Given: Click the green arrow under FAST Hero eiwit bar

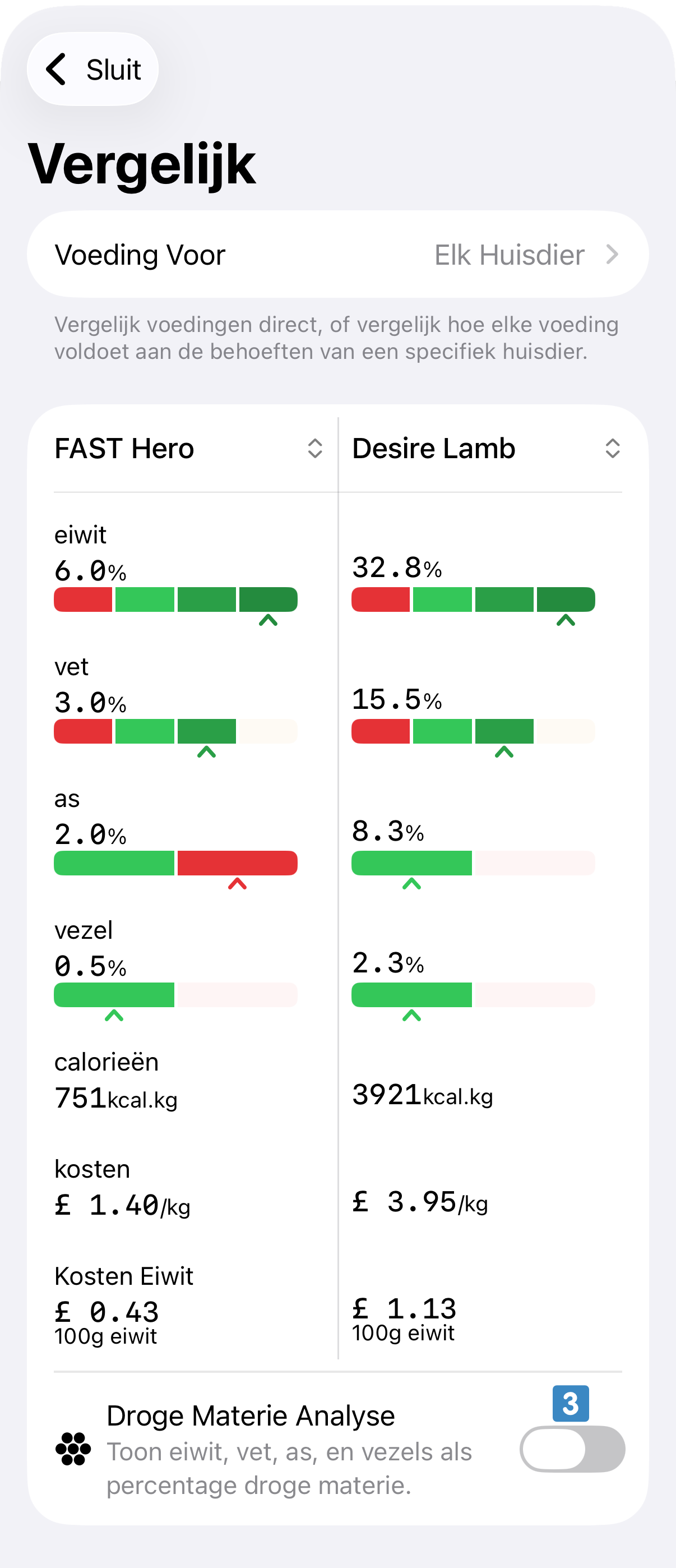Looking at the screenshot, I should coord(268,620).
